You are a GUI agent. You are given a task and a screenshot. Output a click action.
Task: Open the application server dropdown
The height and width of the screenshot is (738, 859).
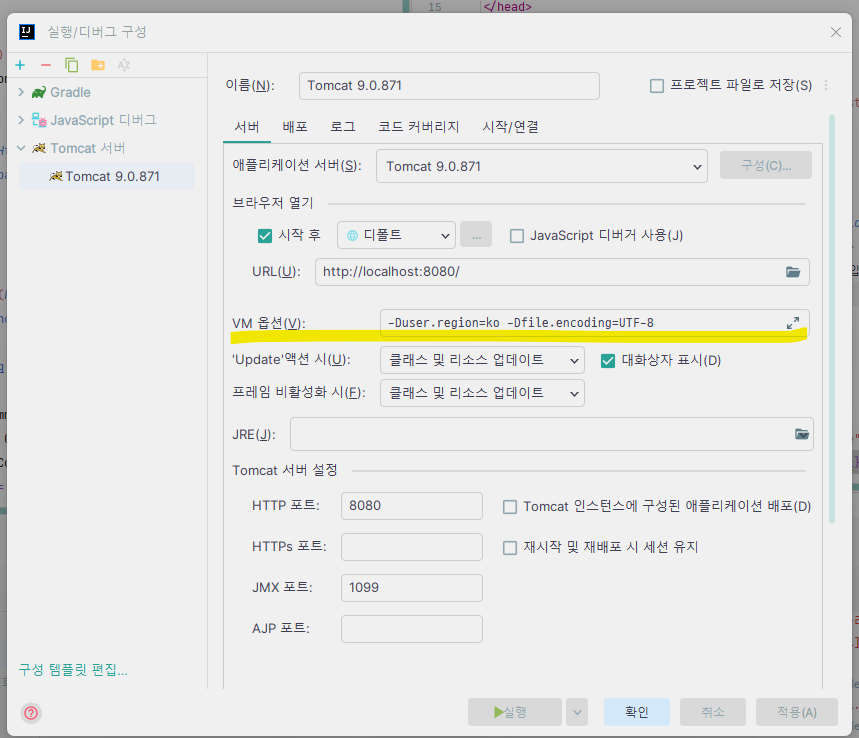[x=542, y=166]
